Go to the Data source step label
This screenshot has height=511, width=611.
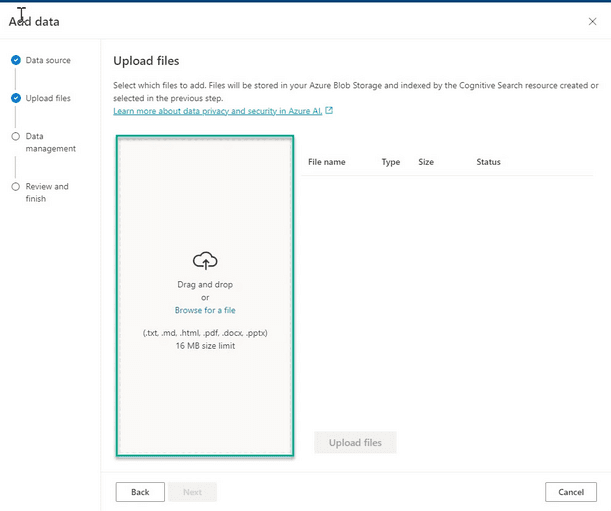point(48,60)
